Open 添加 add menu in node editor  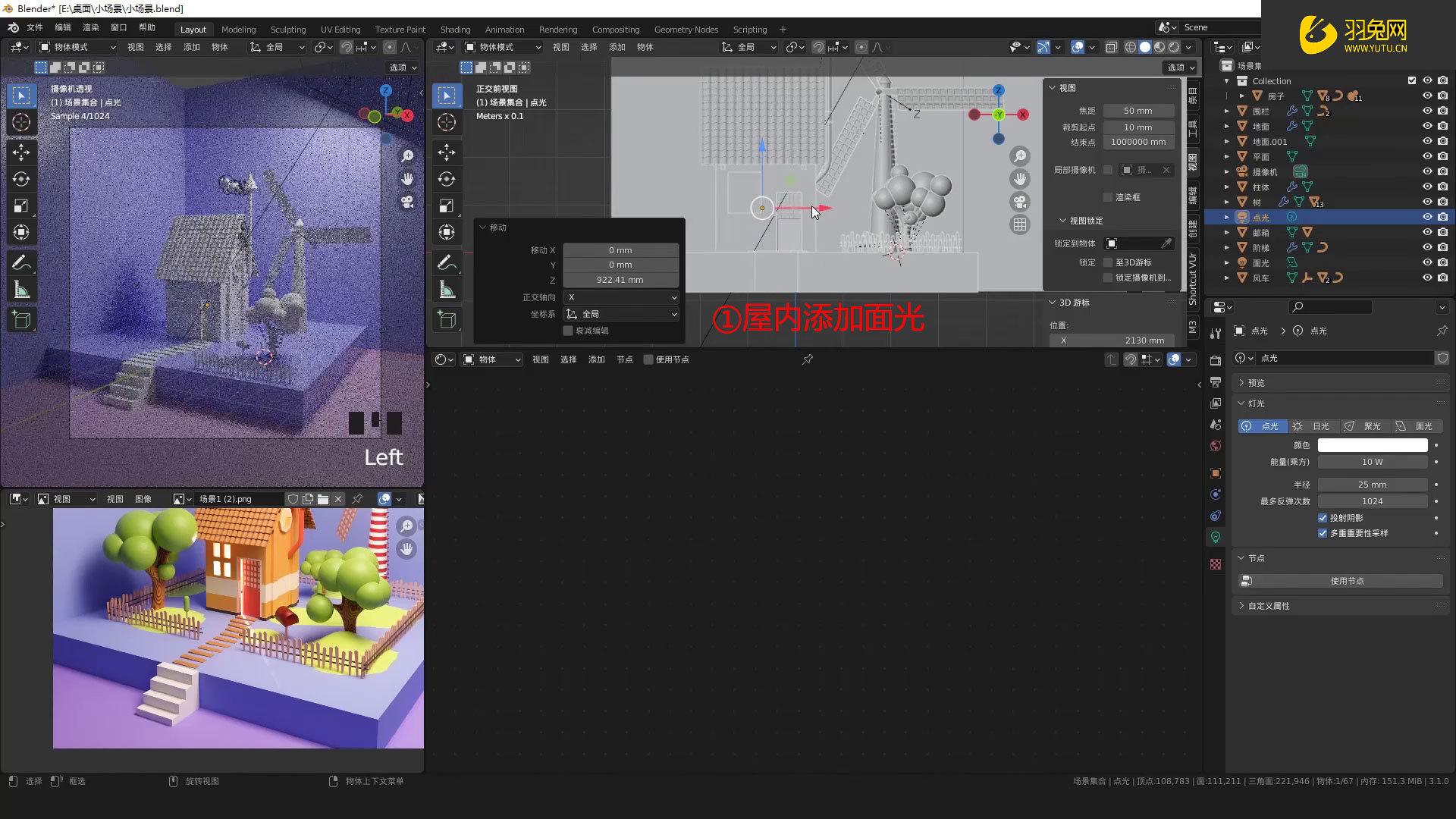[x=597, y=359]
